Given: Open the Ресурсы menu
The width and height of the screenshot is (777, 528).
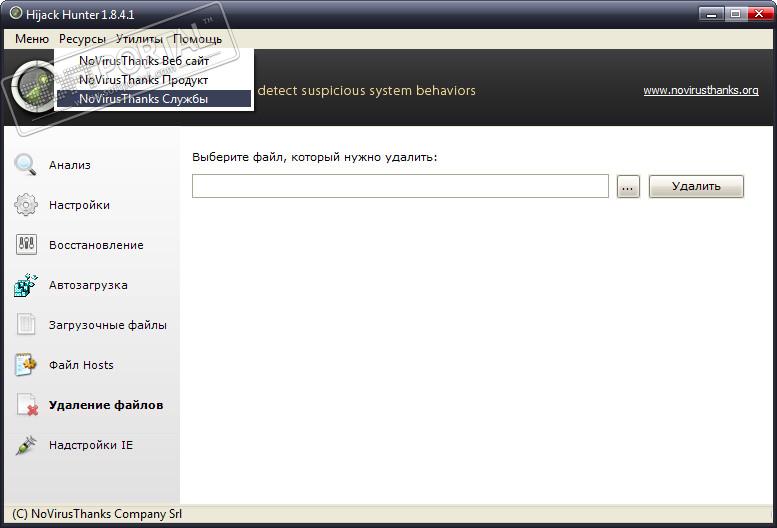Looking at the screenshot, I should (82, 39).
